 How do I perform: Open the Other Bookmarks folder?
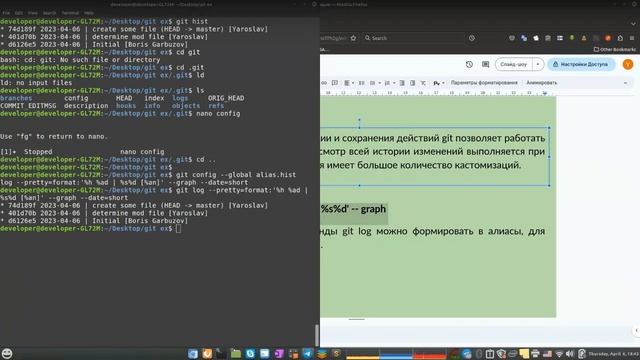click(615, 49)
